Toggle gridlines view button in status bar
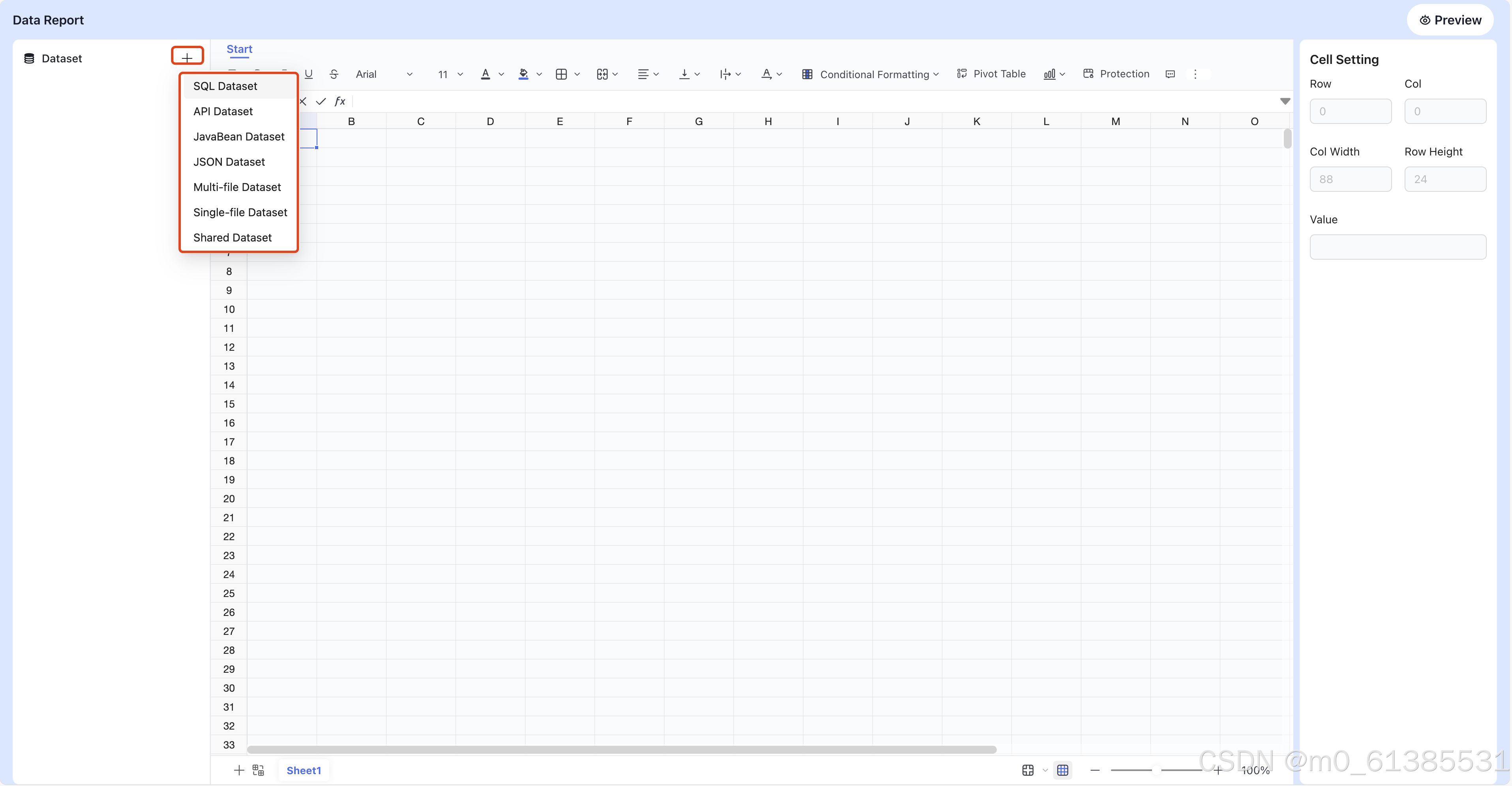 pyautogui.click(x=1062, y=770)
